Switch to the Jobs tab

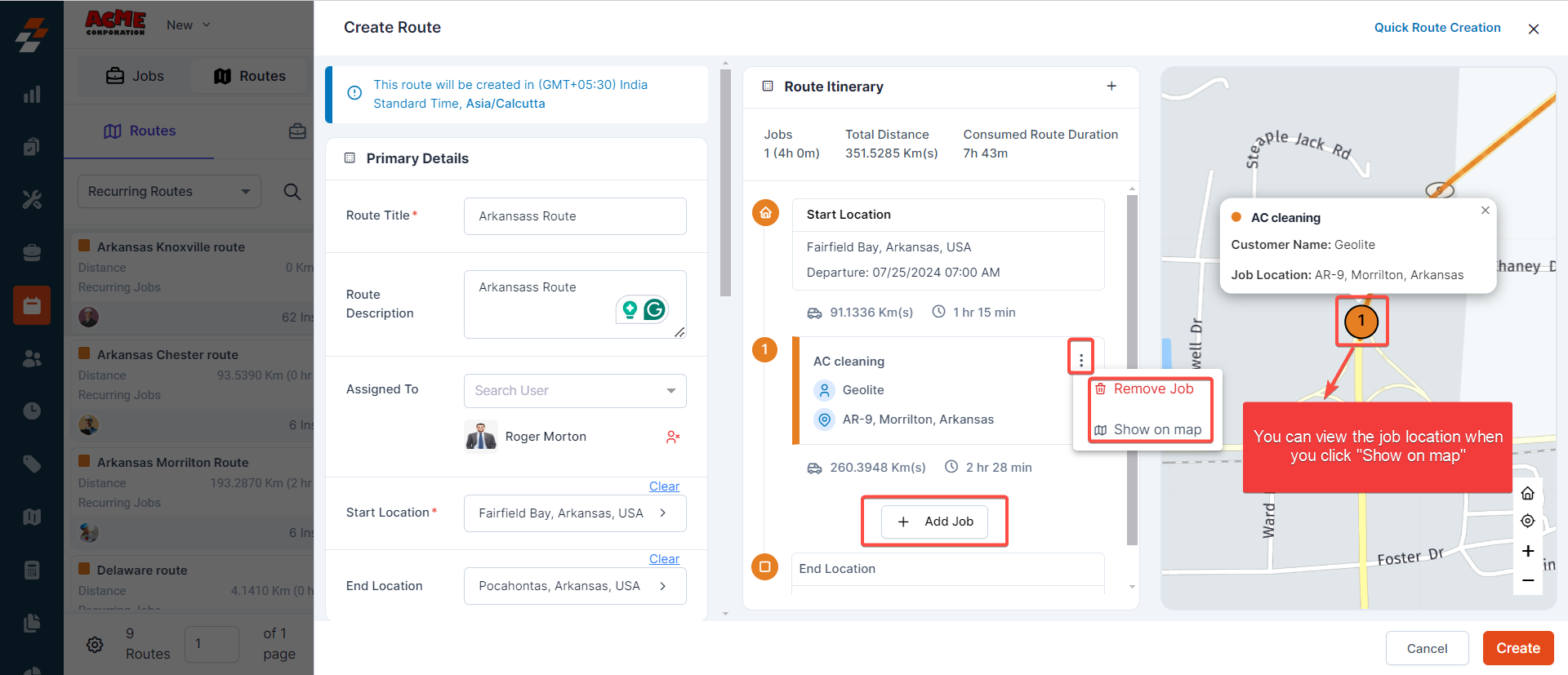pos(135,76)
